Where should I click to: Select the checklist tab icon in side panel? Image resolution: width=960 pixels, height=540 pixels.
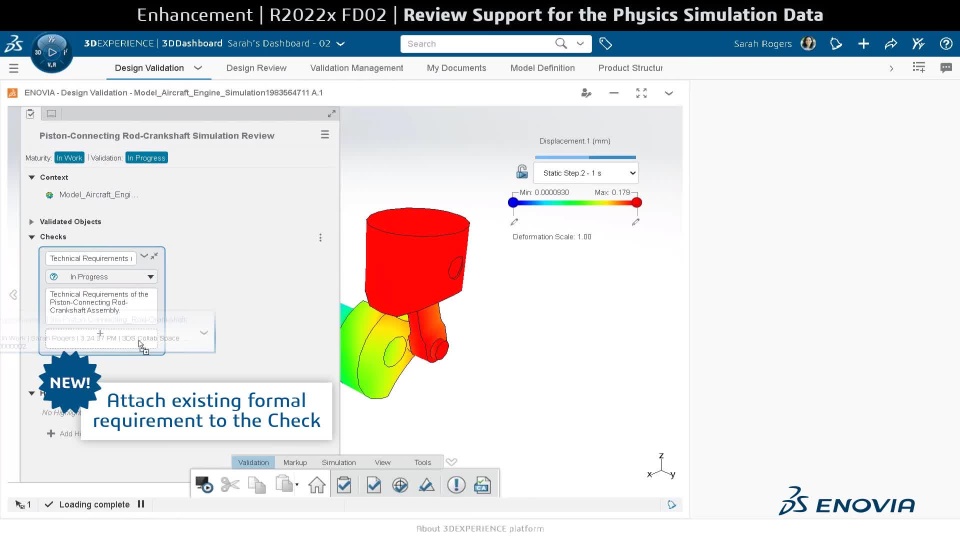[x=30, y=114]
